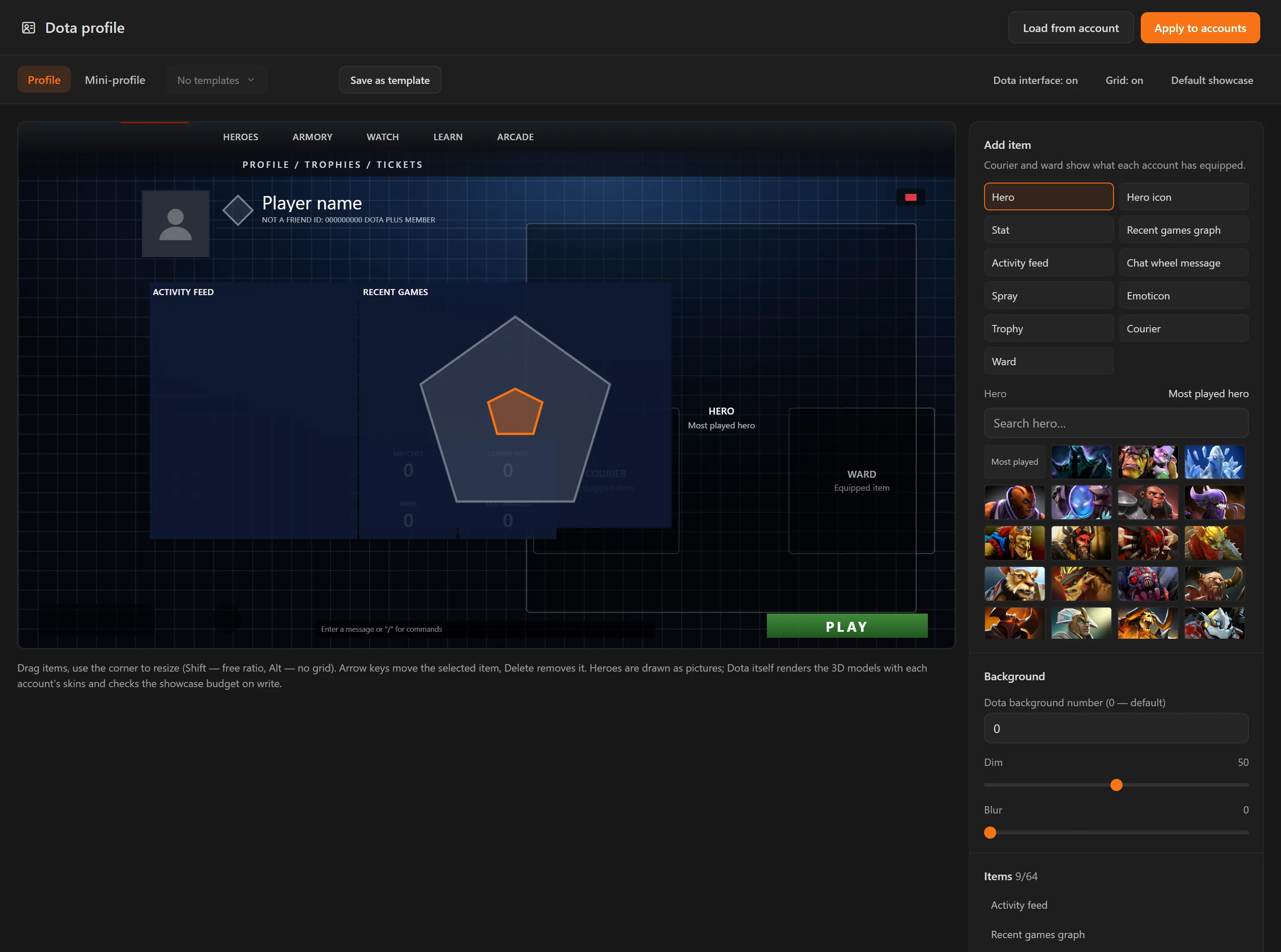Select the Arc Warden hero portrait
Viewport: 1281px width, 952px height.
pos(1081,502)
